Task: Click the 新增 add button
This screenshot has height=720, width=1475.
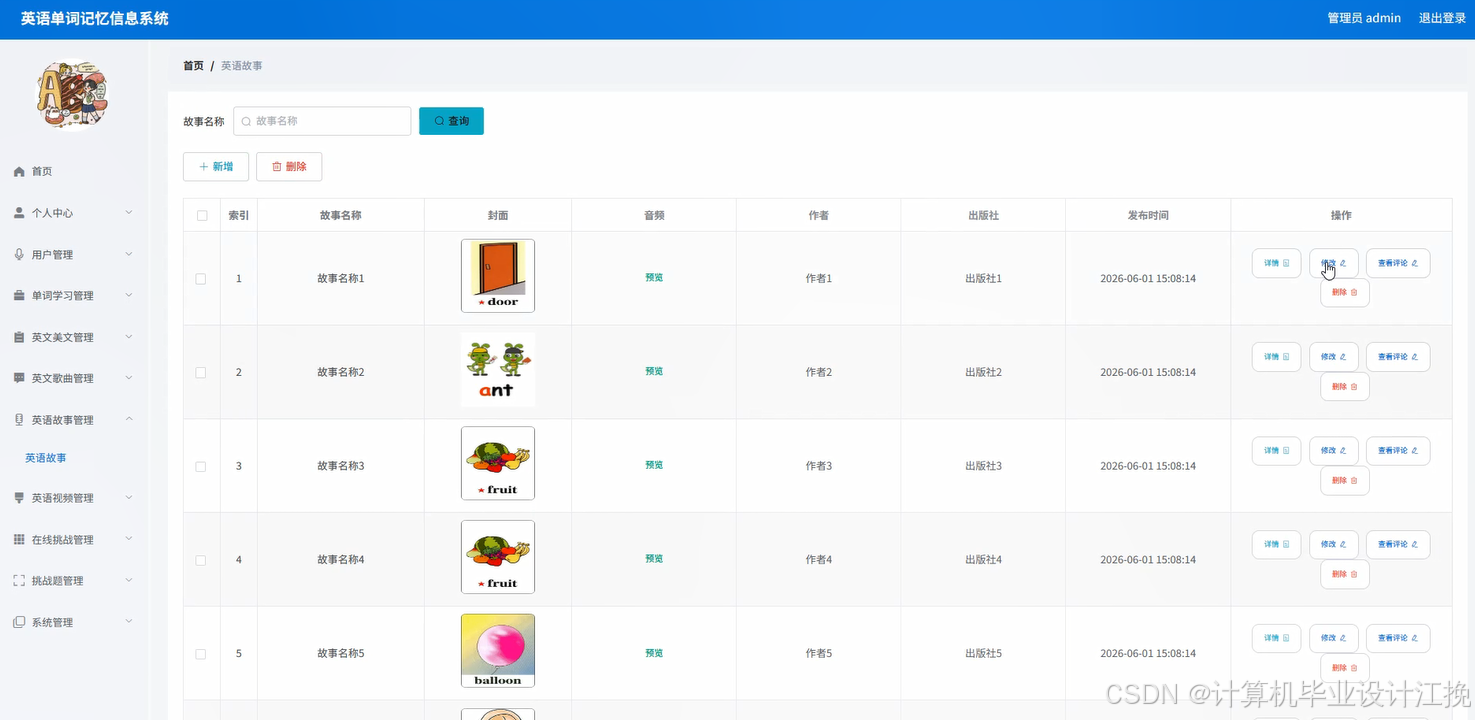Action: [216, 167]
